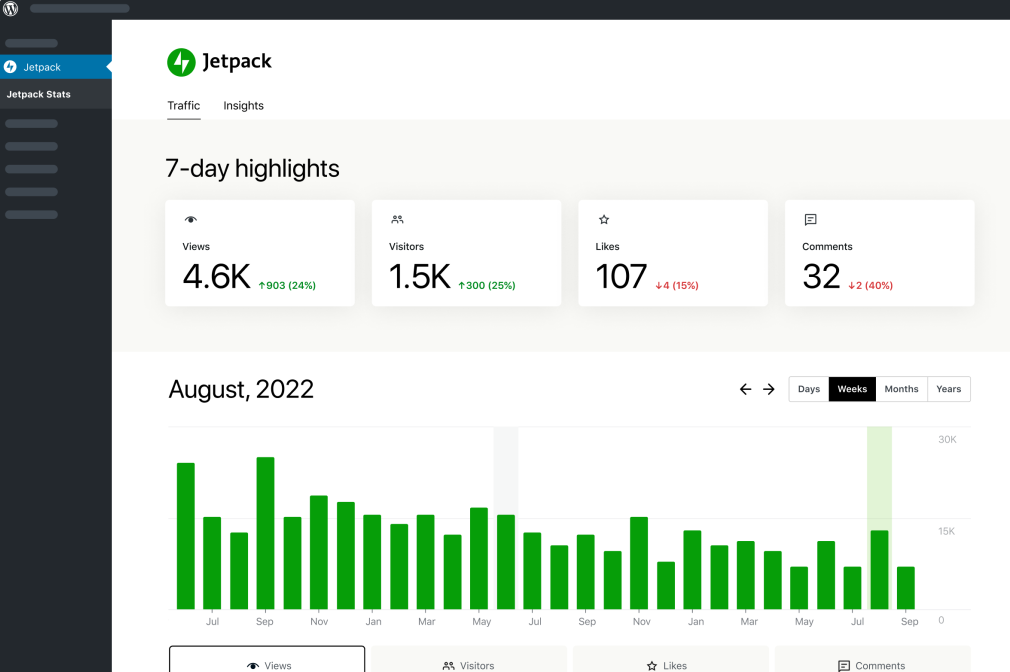Go to previous period with left arrow
The image size is (1010, 672).
tap(745, 389)
